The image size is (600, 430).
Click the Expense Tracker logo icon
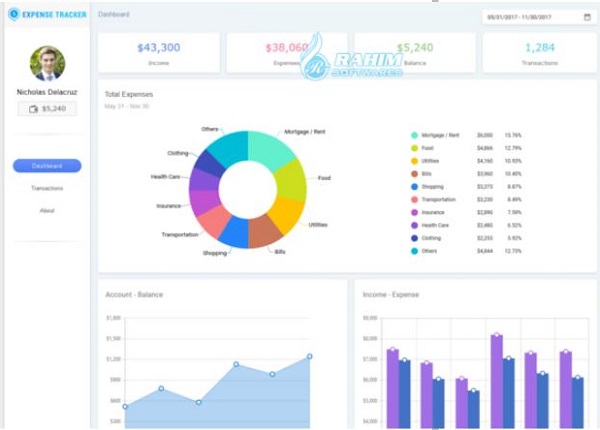click(x=14, y=14)
